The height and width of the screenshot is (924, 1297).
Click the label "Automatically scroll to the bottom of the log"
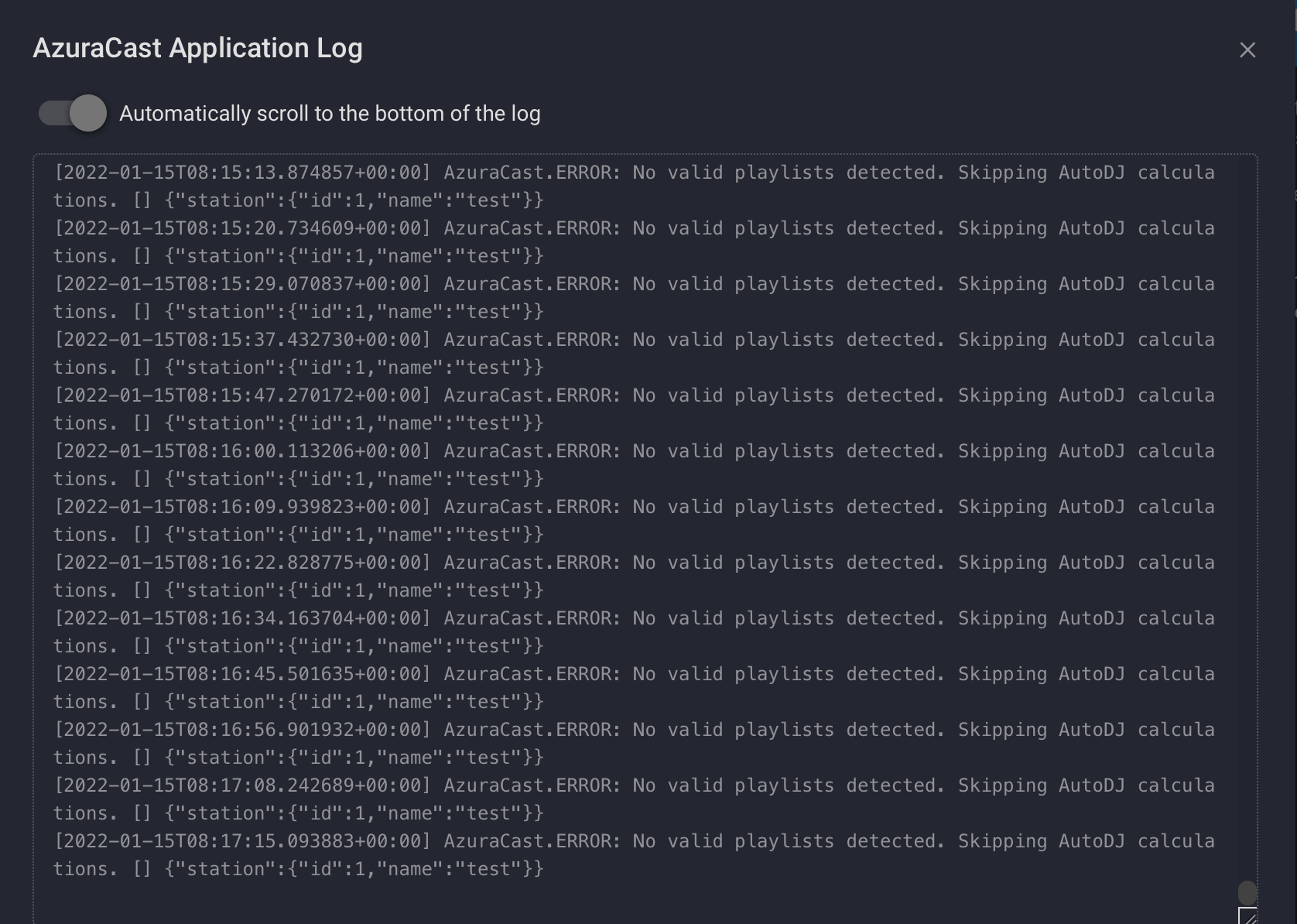pyautogui.click(x=330, y=113)
